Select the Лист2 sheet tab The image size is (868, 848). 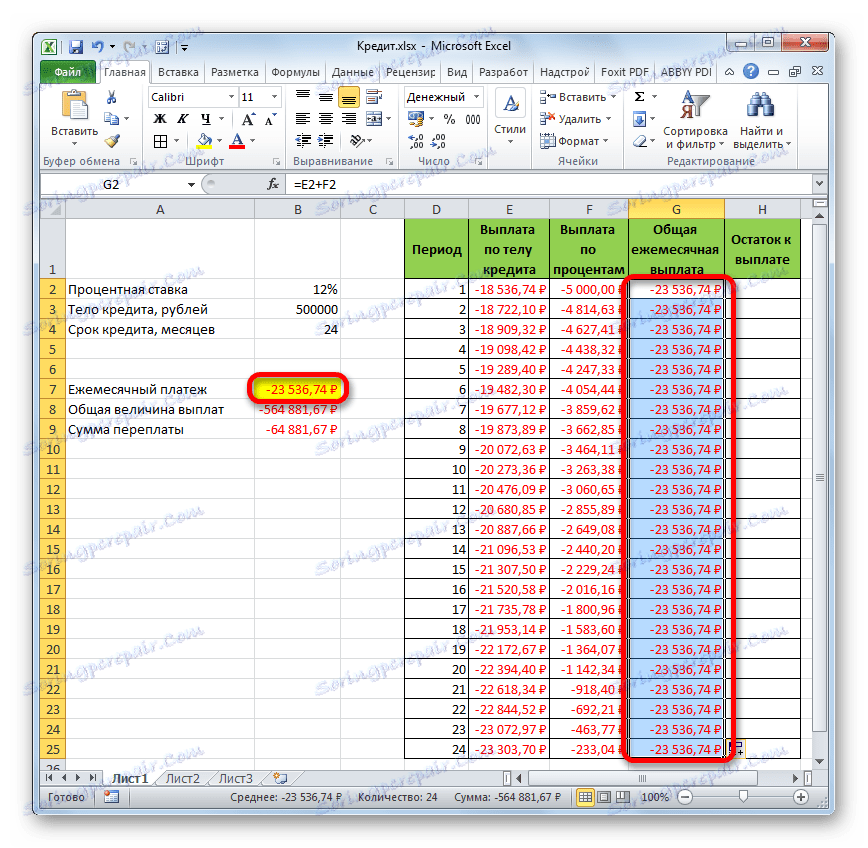tap(182, 779)
